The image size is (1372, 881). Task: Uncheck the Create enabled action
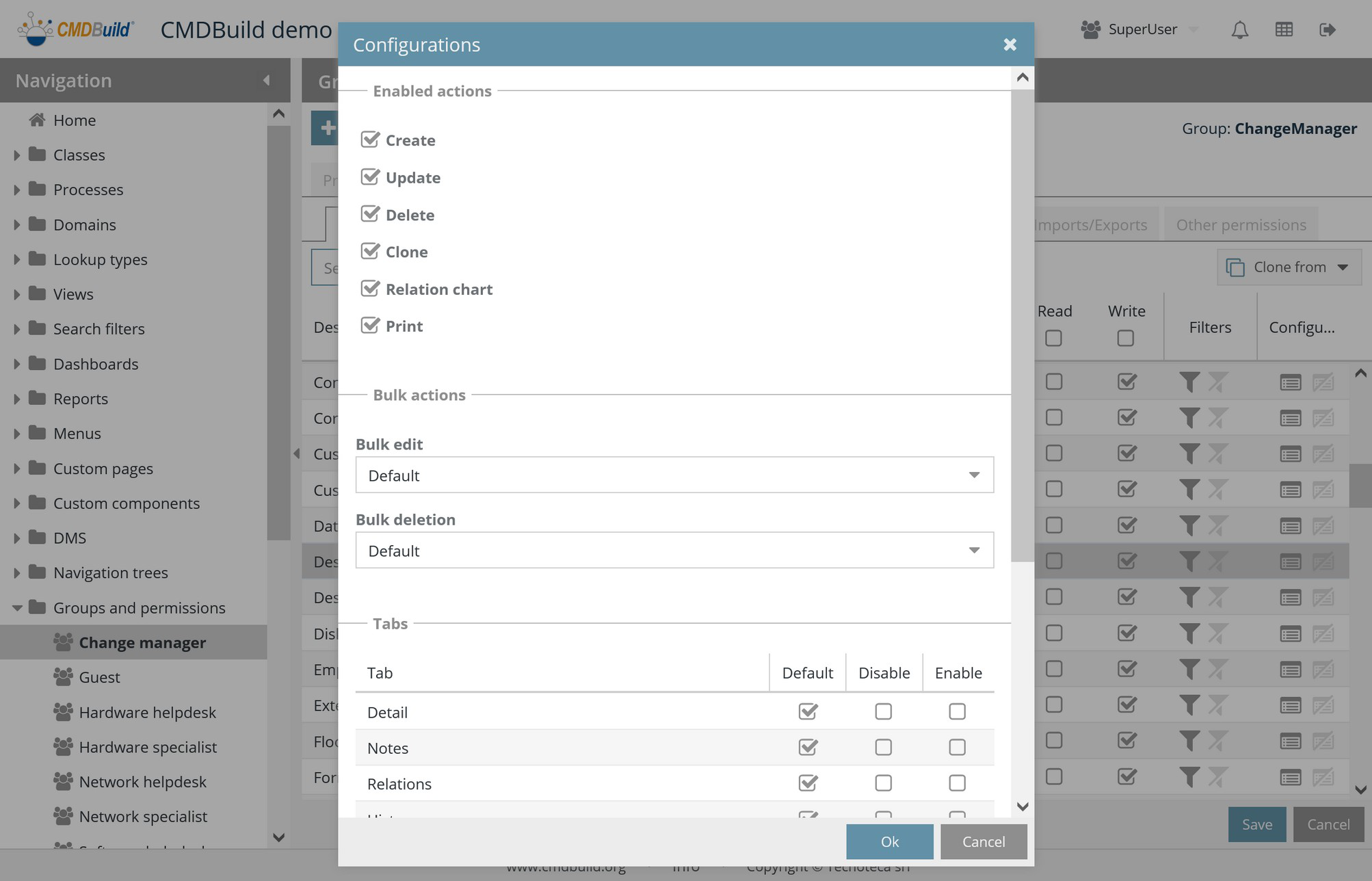pyautogui.click(x=370, y=140)
